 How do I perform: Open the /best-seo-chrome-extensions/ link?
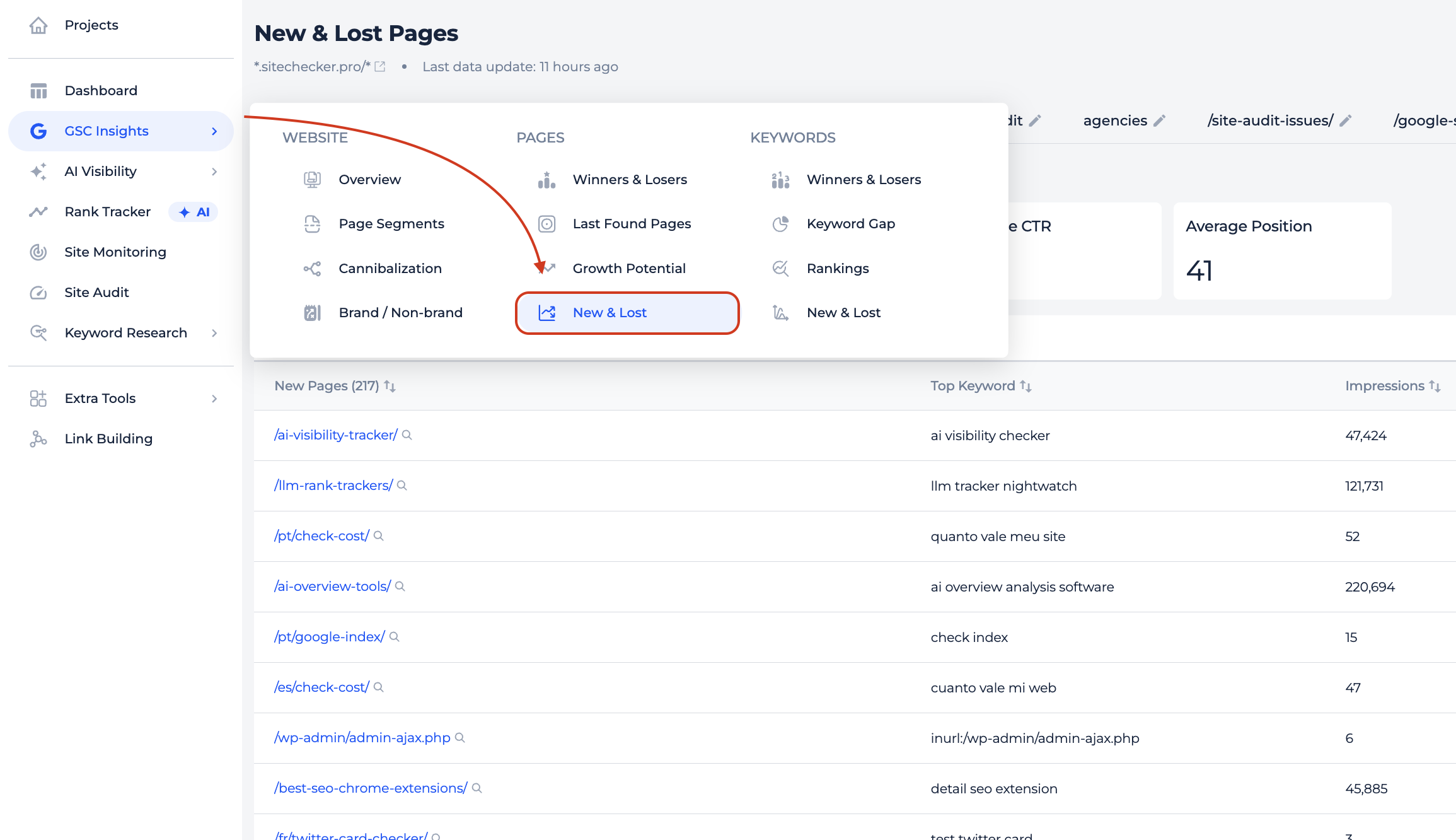point(371,788)
